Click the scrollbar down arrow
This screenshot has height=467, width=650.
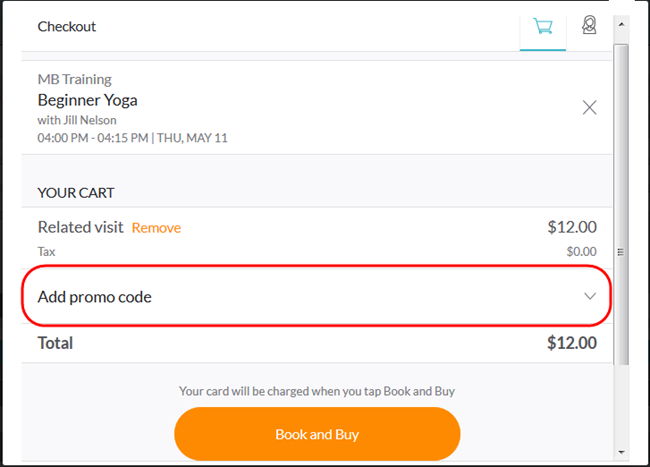621,452
